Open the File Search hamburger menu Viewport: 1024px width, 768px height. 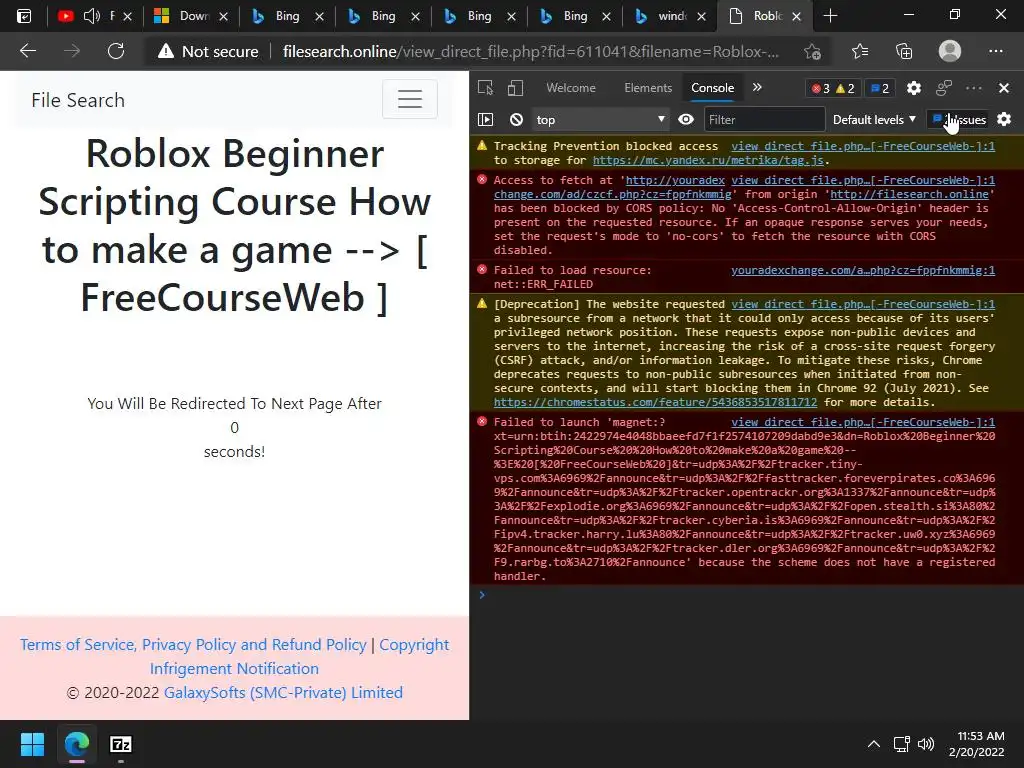[409, 99]
